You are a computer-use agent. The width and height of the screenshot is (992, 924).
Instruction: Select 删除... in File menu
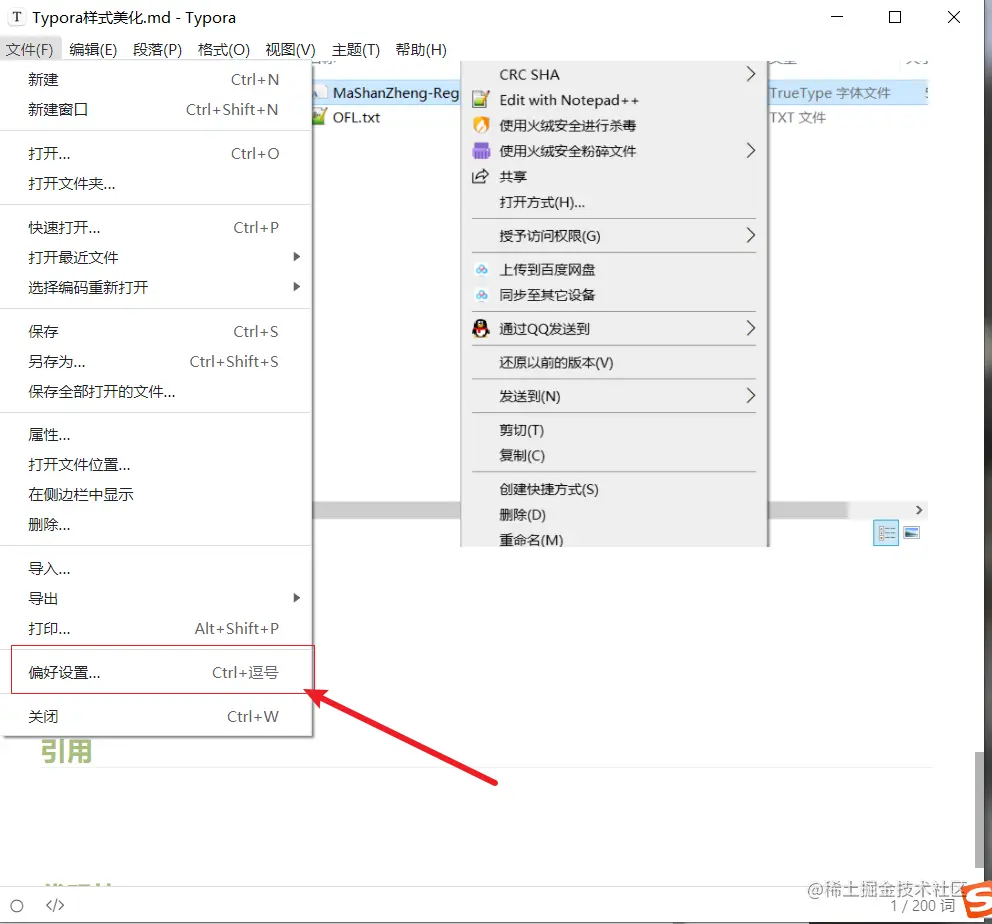point(156,524)
